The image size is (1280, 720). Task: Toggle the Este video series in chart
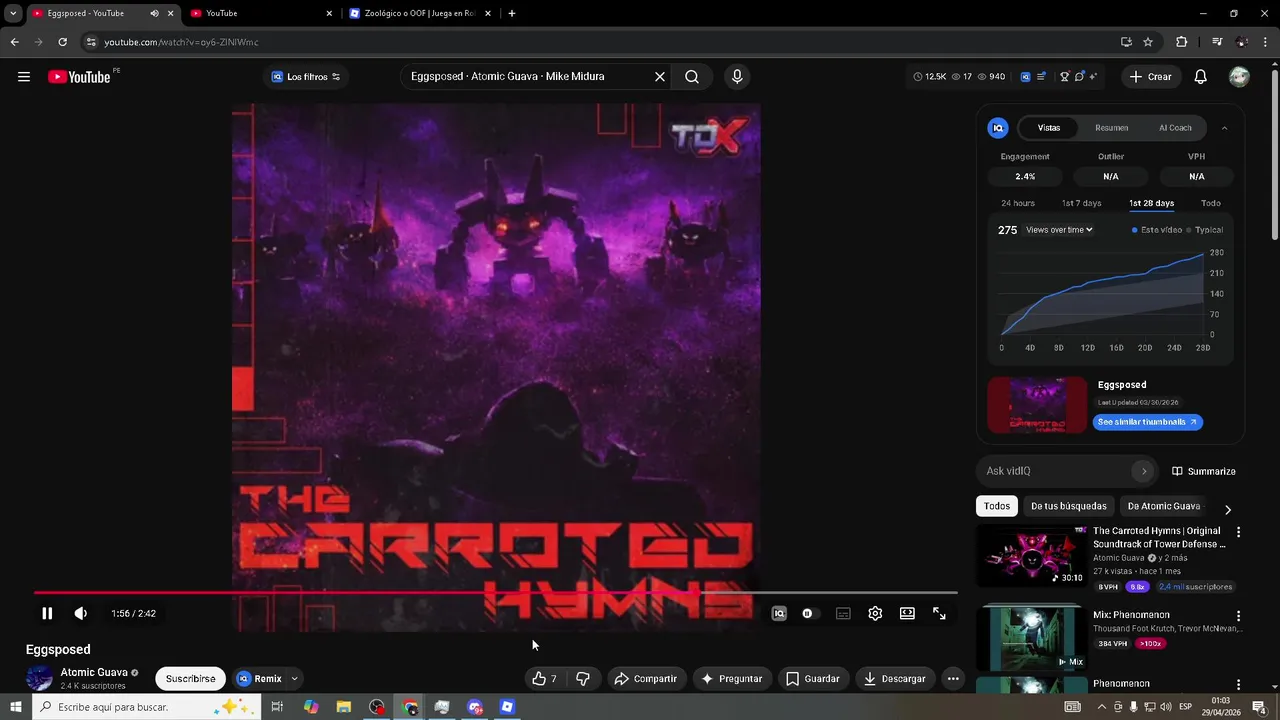(x=1157, y=230)
